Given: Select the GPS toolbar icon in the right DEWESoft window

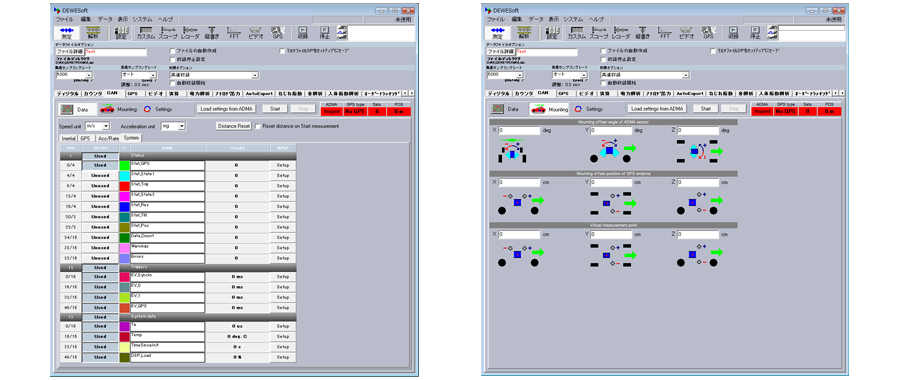Looking at the screenshot, I should coord(708,32).
